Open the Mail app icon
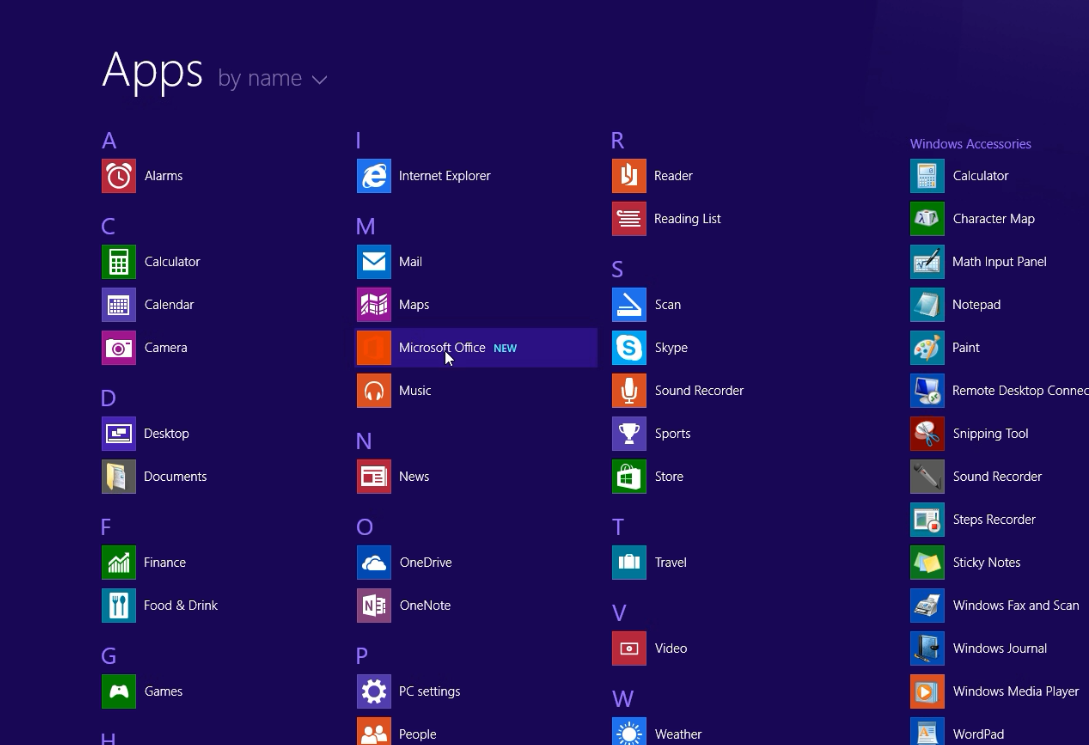This screenshot has width=1089, height=745. click(x=374, y=262)
